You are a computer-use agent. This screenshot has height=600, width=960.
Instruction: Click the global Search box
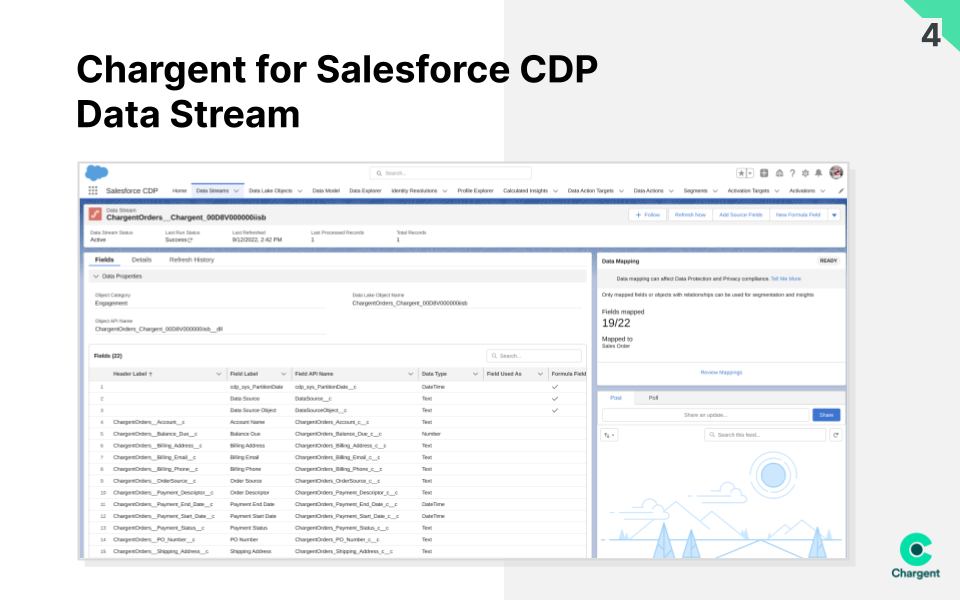(451, 173)
